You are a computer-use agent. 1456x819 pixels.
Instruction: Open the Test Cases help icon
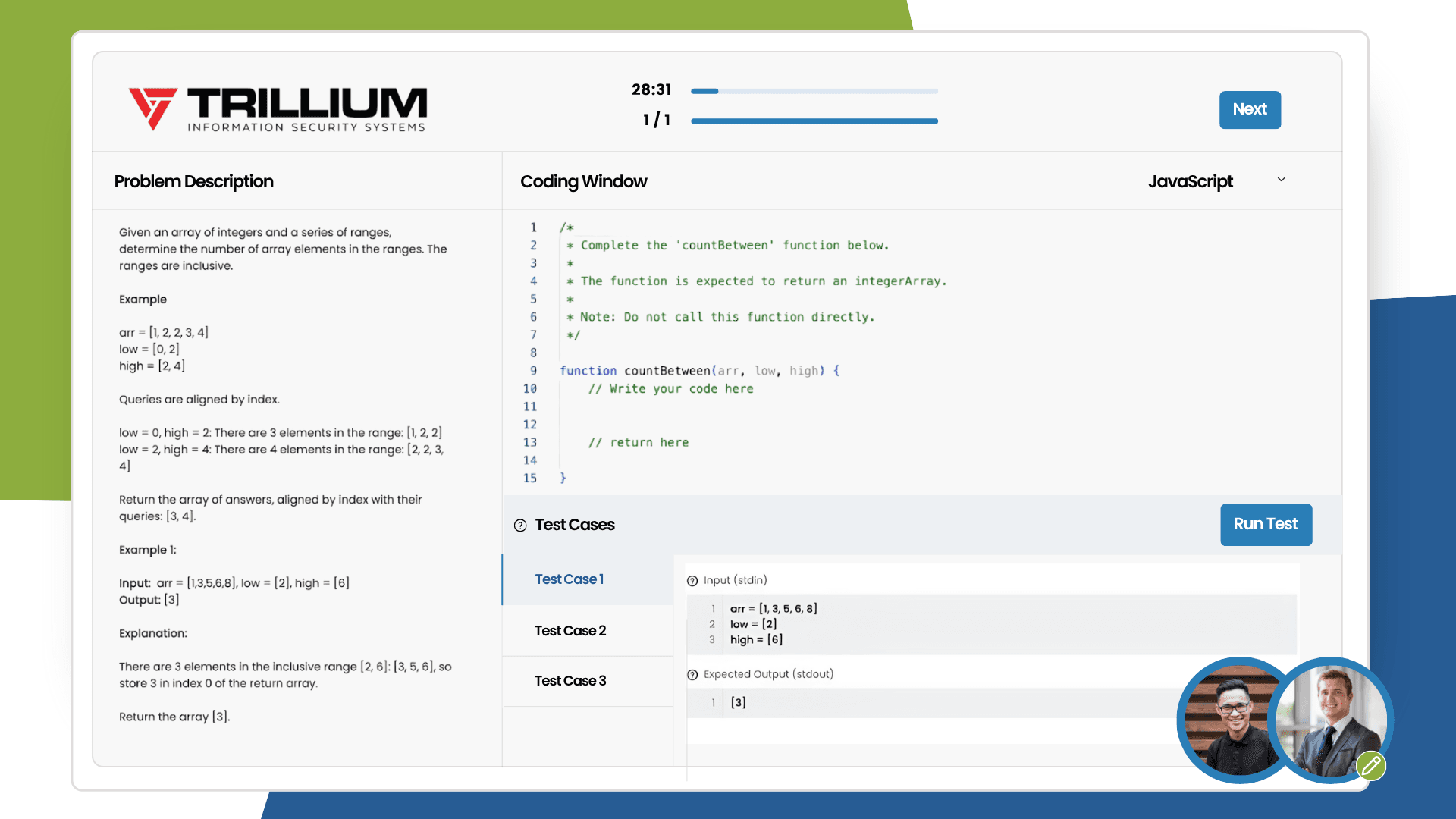pyautogui.click(x=520, y=525)
